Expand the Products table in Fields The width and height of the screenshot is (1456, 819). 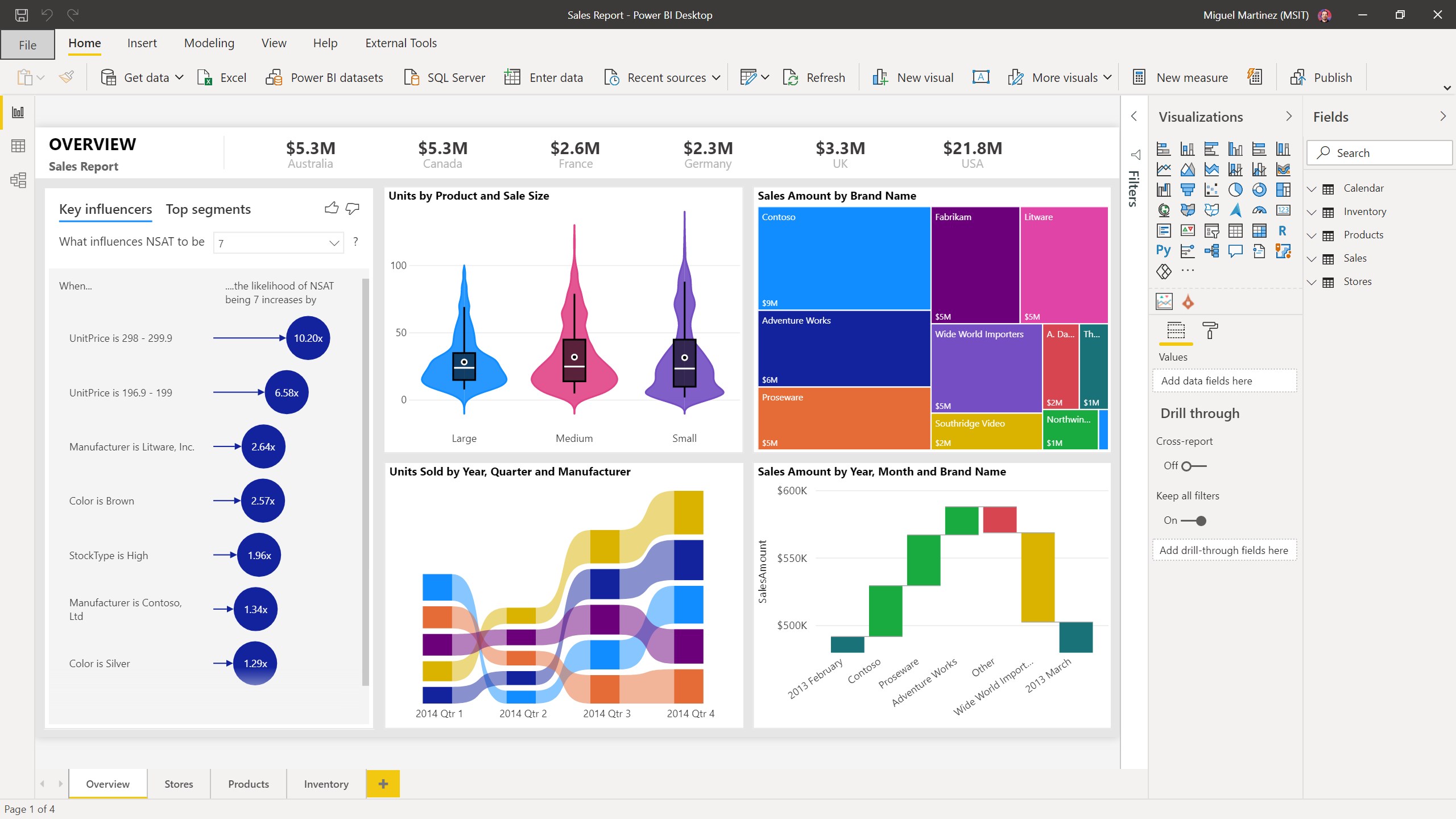tap(1313, 234)
